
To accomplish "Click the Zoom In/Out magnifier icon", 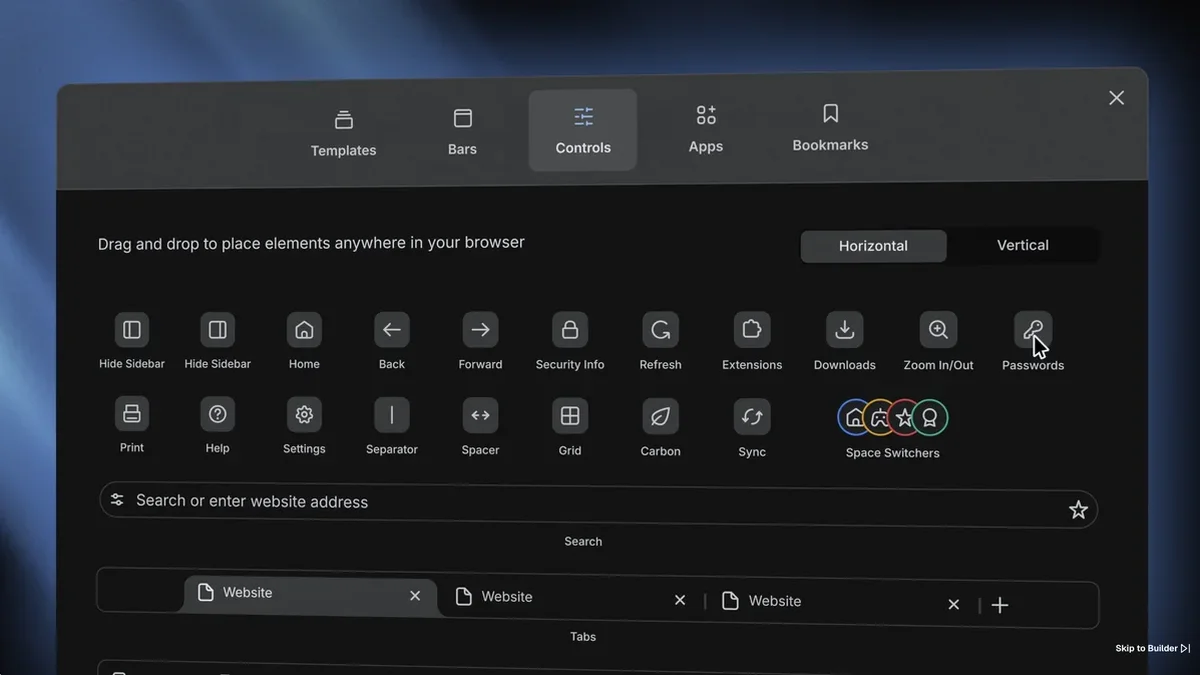I will click(938, 330).
